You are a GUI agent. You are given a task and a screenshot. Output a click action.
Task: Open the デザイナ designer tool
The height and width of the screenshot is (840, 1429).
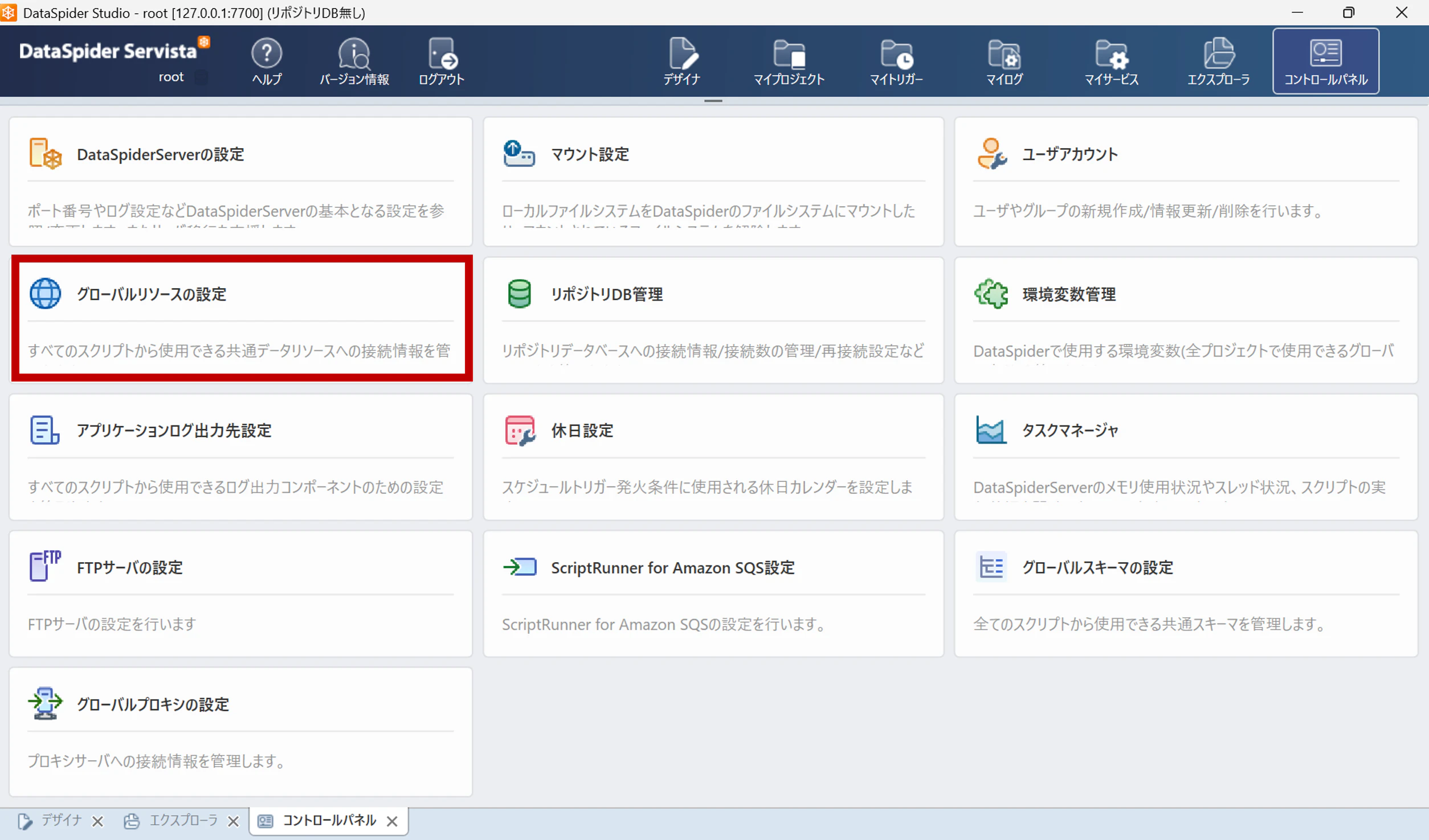[x=681, y=62]
